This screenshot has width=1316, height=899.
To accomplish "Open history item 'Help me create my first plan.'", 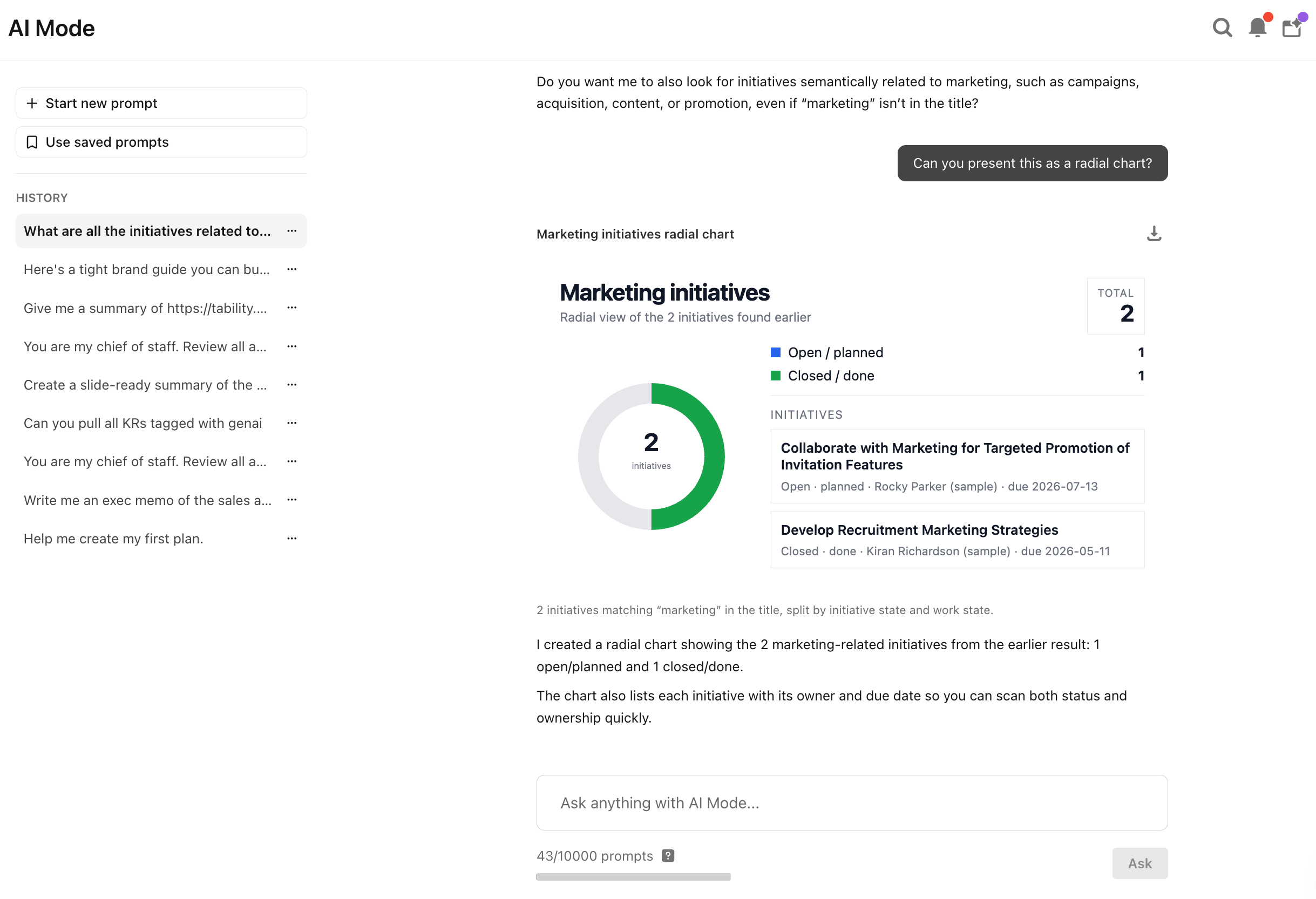I will [113, 539].
